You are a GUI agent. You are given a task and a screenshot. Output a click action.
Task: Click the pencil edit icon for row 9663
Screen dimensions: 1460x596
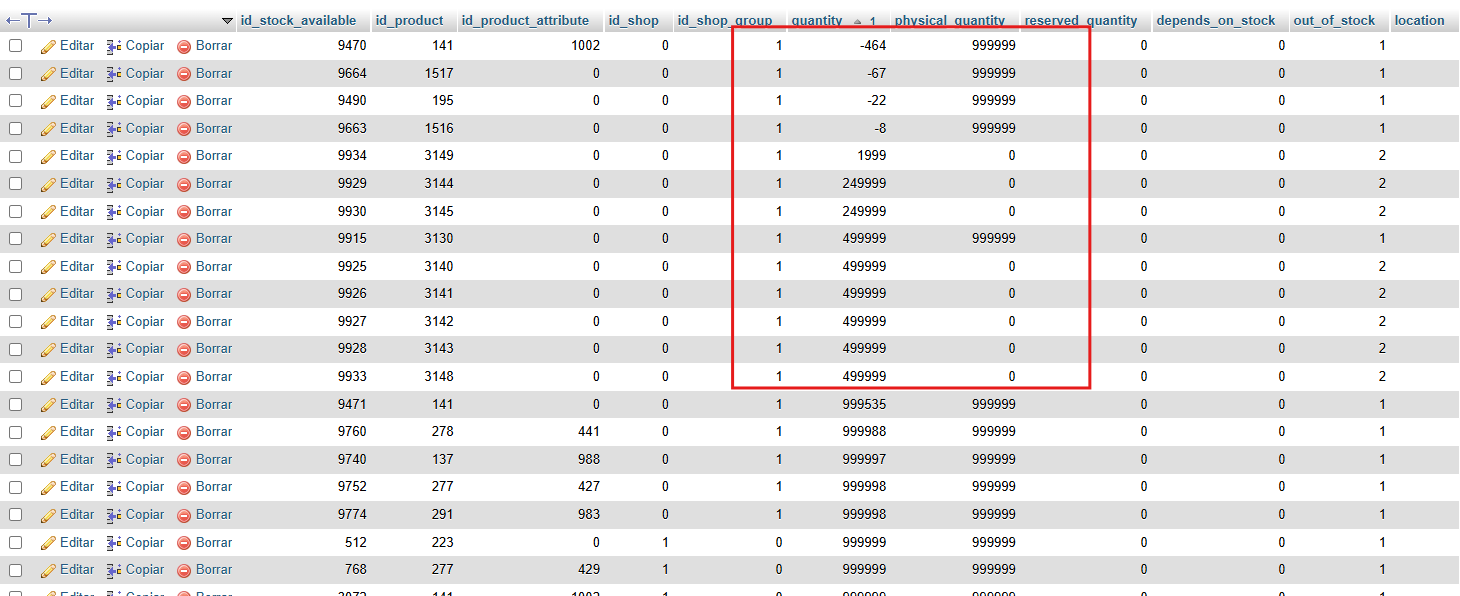click(x=48, y=129)
